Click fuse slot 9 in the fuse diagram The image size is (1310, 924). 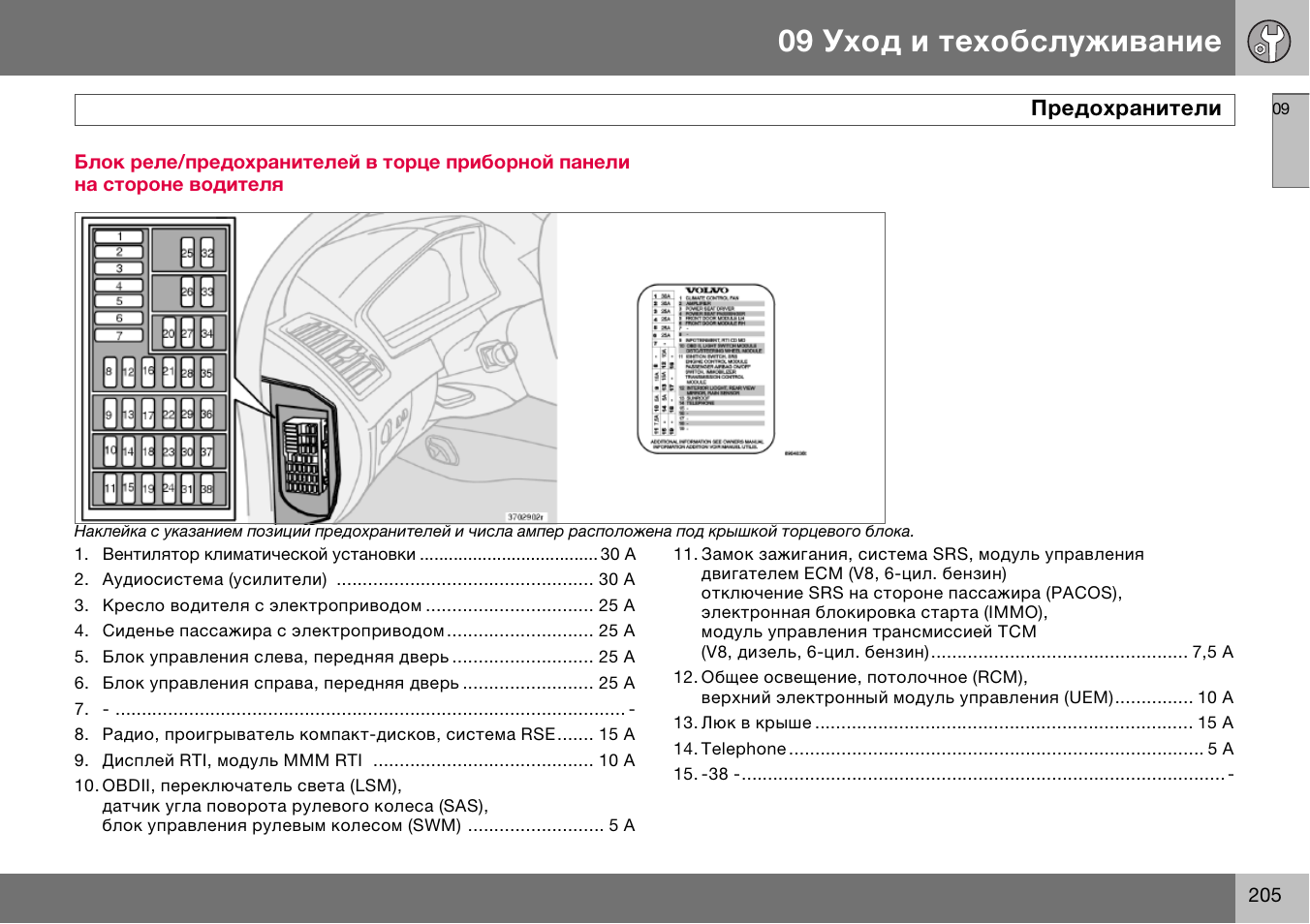point(109,415)
